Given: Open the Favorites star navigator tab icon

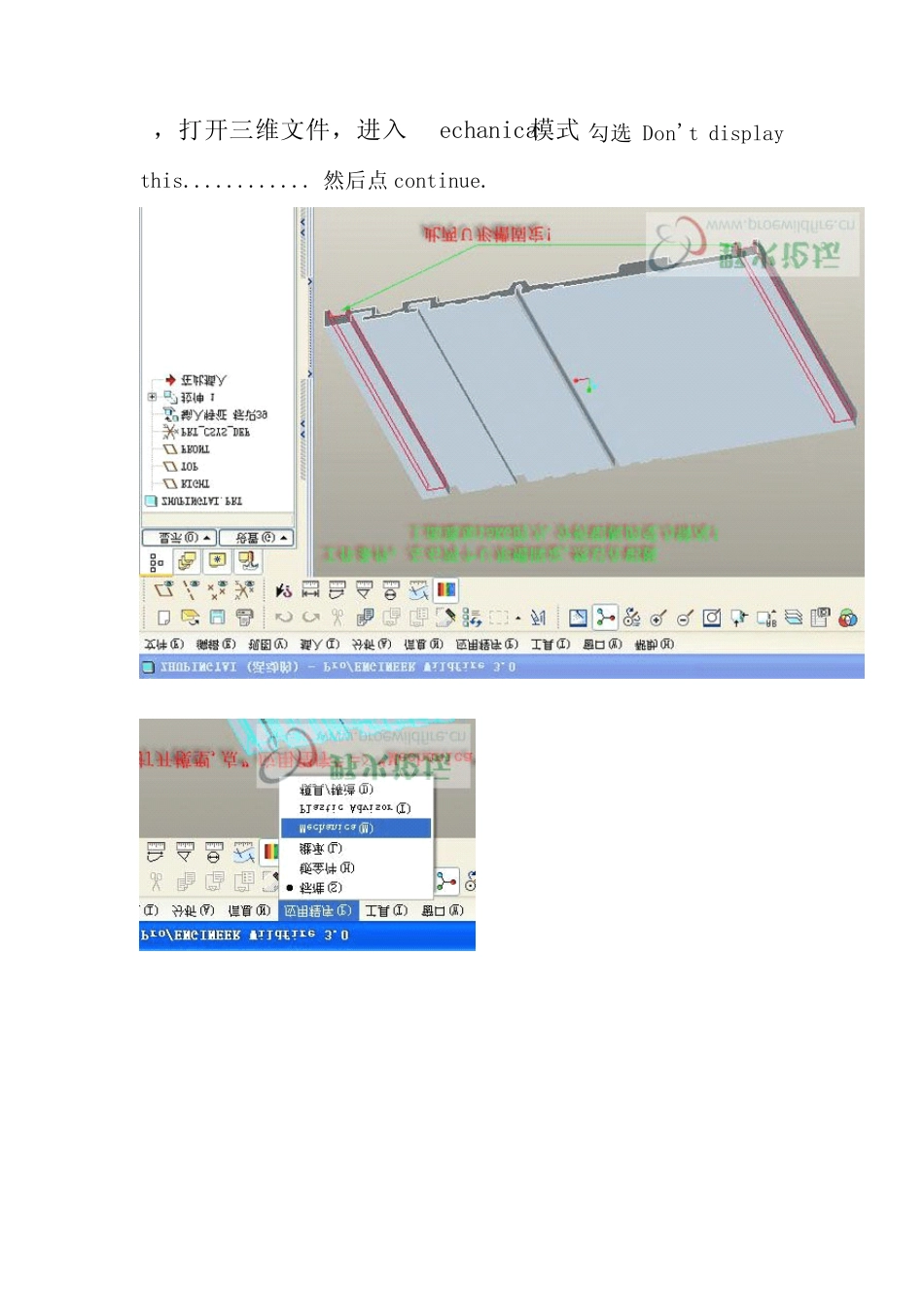Looking at the screenshot, I should tap(217, 560).
